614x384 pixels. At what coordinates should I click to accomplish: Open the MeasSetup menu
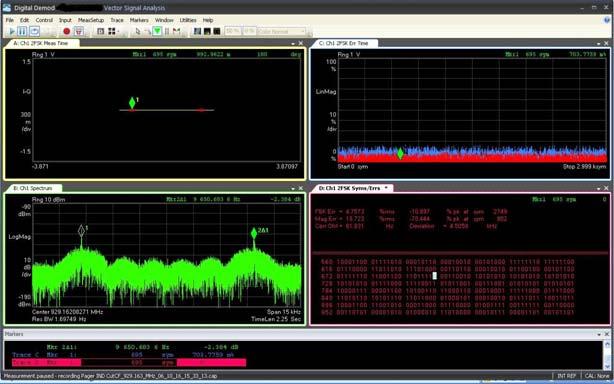pyautogui.click(x=91, y=20)
